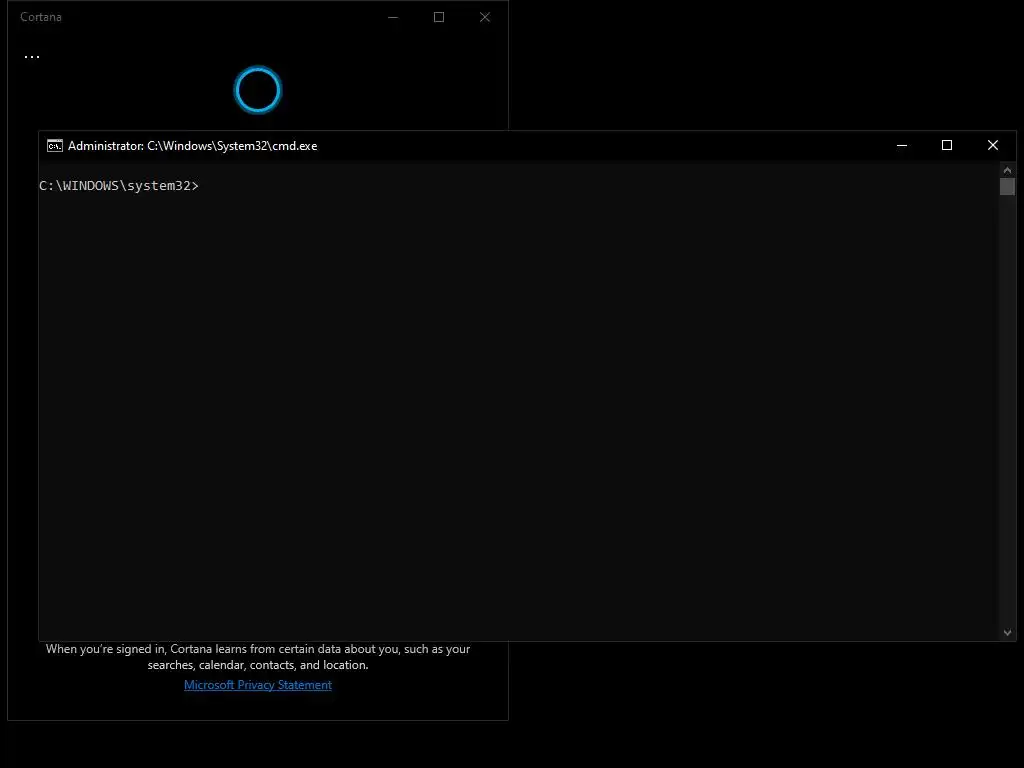
Task: Click the blue Cortana circle logo
Action: (258, 90)
